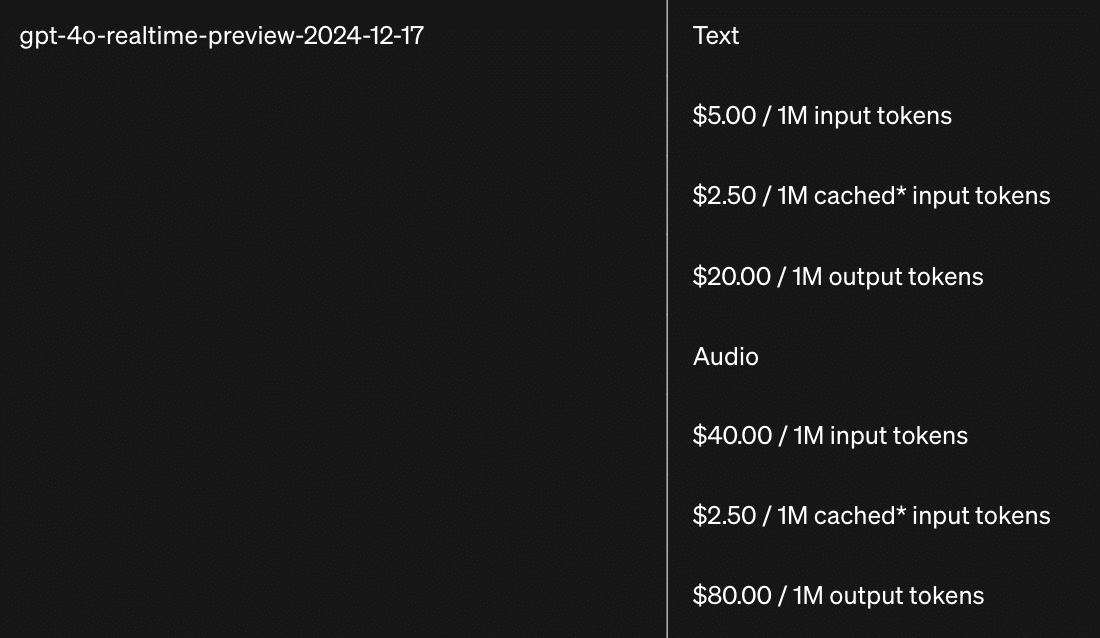Click the $20.00 text output price

pyautogui.click(x=731, y=277)
